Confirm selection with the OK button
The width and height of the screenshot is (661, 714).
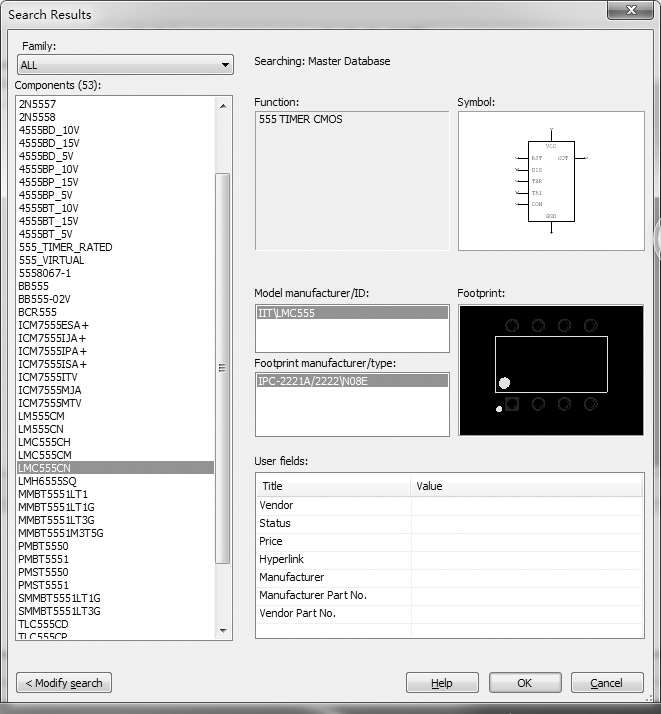click(525, 683)
